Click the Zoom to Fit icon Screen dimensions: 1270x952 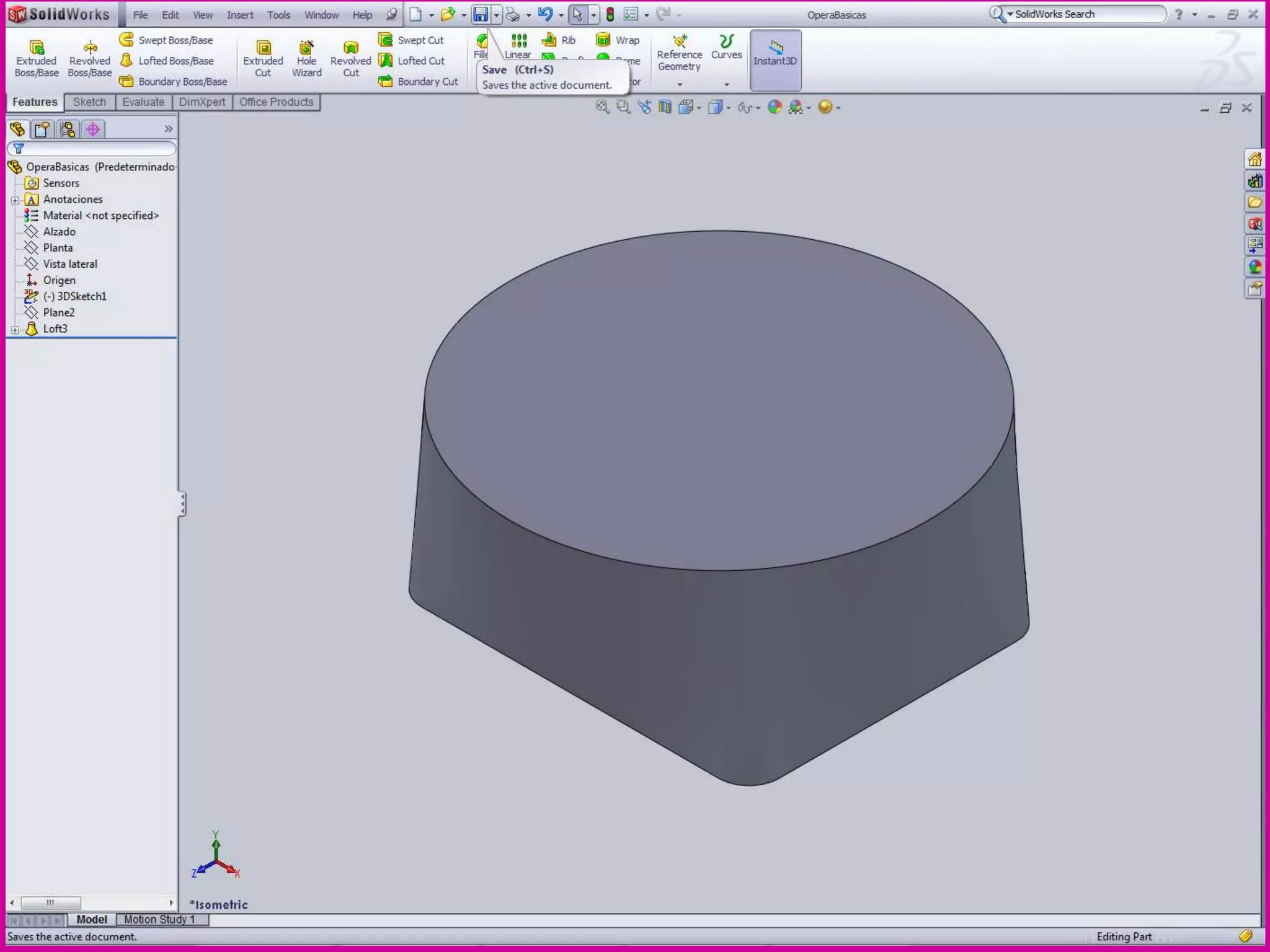pyautogui.click(x=602, y=107)
